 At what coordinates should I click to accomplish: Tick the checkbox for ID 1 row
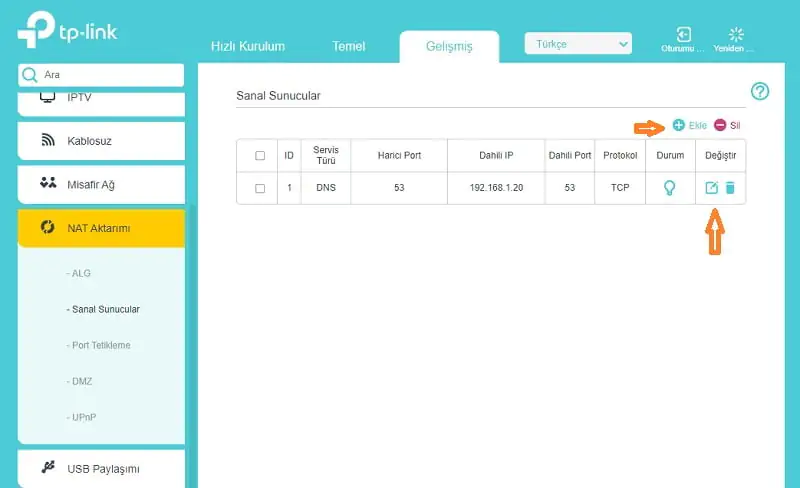(260, 188)
